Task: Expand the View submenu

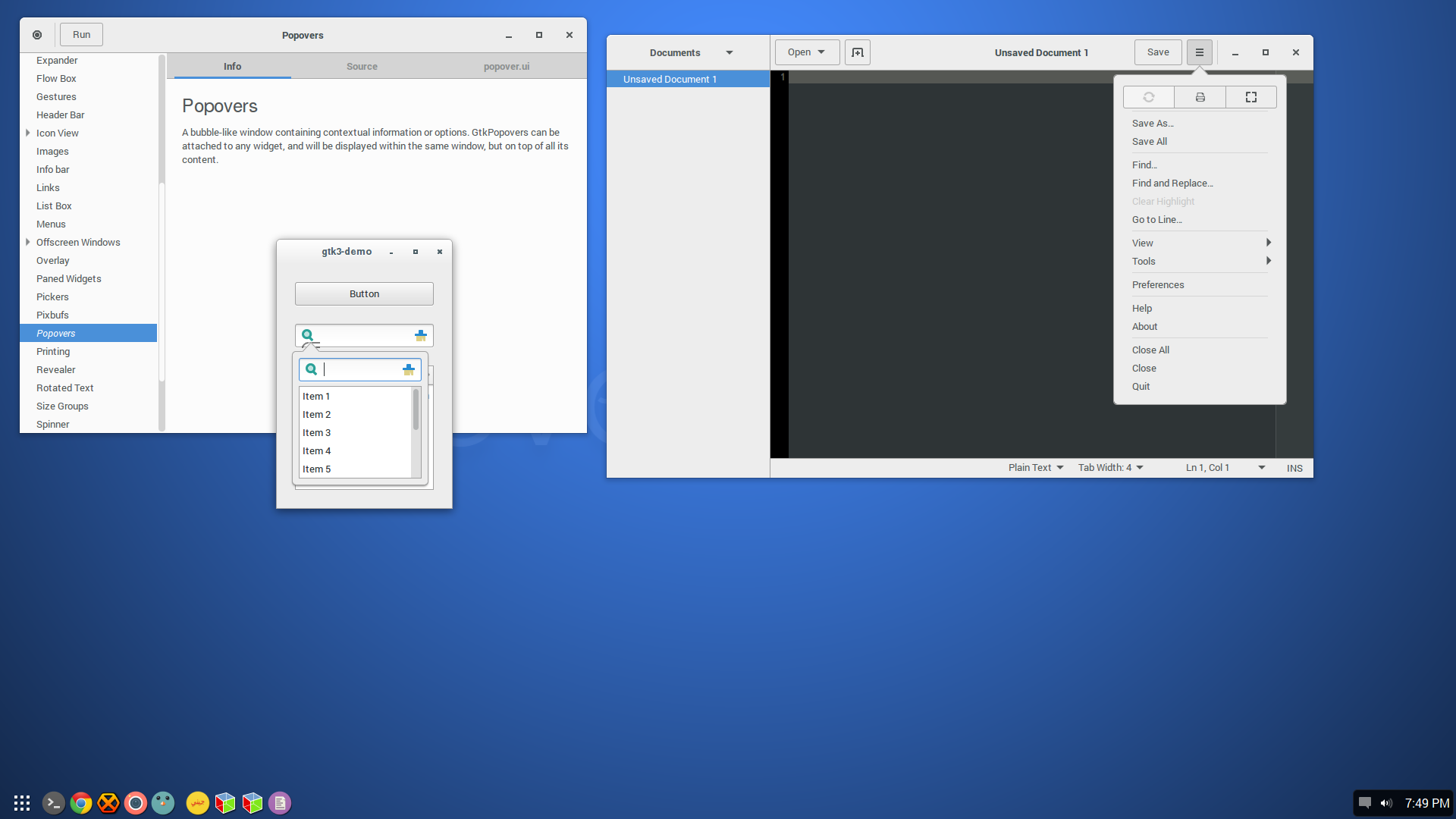Action: point(1200,243)
